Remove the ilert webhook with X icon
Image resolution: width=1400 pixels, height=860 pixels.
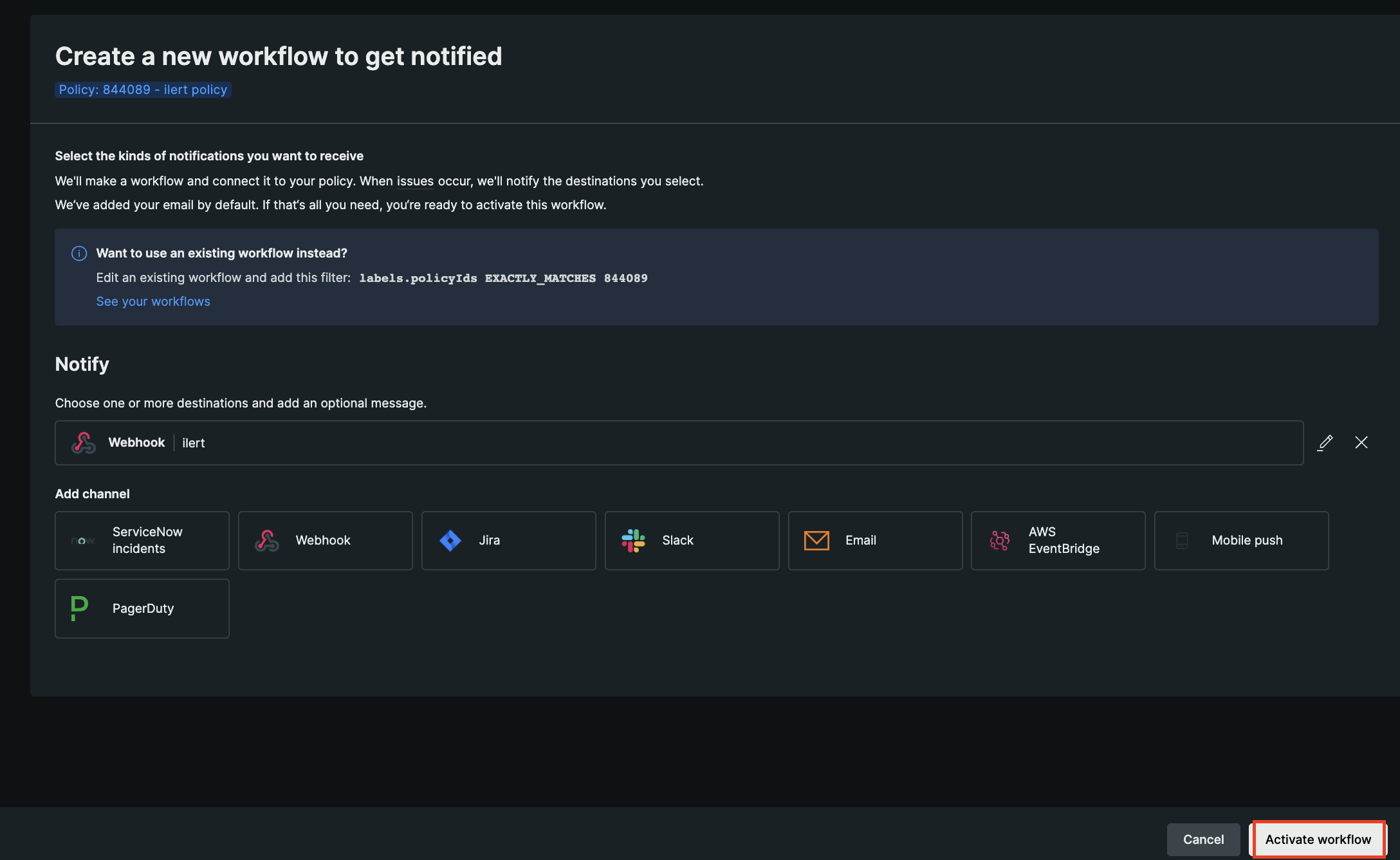[1361, 443]
